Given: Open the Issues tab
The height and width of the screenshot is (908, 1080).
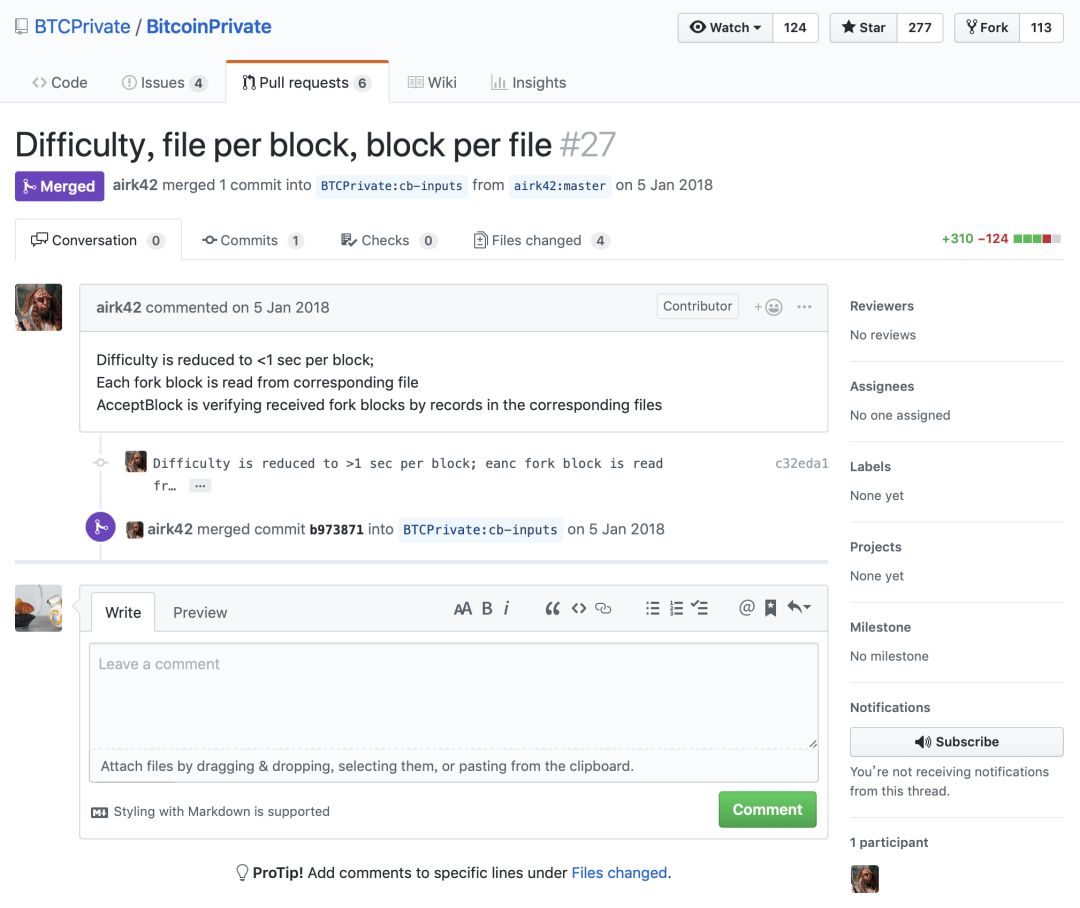Looking at the screenshot, I should pyautogui.click(x=164, y=83).
